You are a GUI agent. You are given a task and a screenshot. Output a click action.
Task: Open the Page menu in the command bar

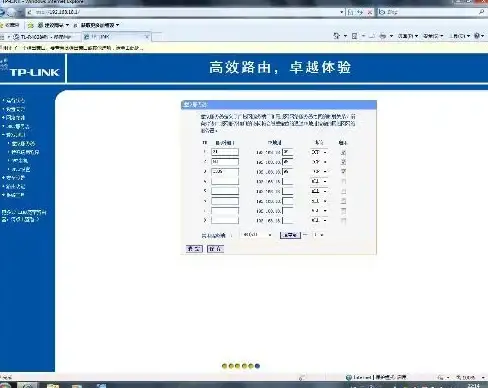[x=408, y=36]
